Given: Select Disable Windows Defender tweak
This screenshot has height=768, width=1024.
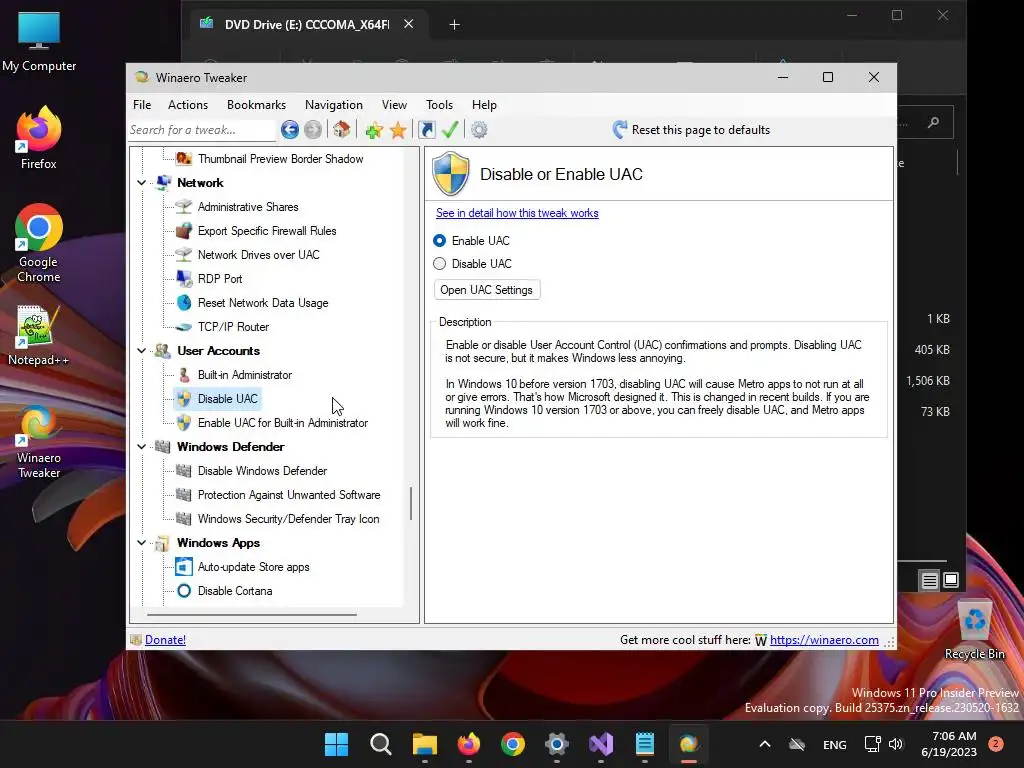Looking at the screenshot, I should click(x=251, y=471).
